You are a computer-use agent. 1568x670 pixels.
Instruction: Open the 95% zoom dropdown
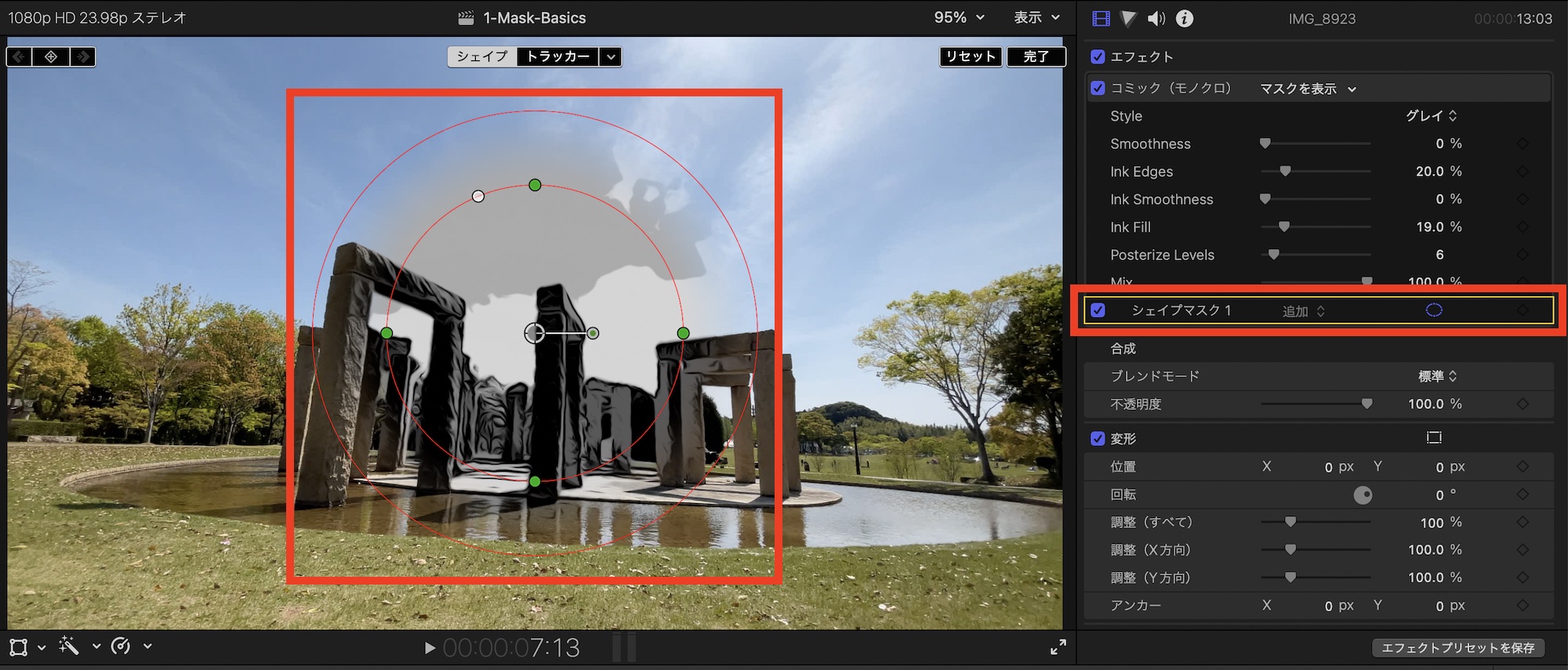[959, 17]
